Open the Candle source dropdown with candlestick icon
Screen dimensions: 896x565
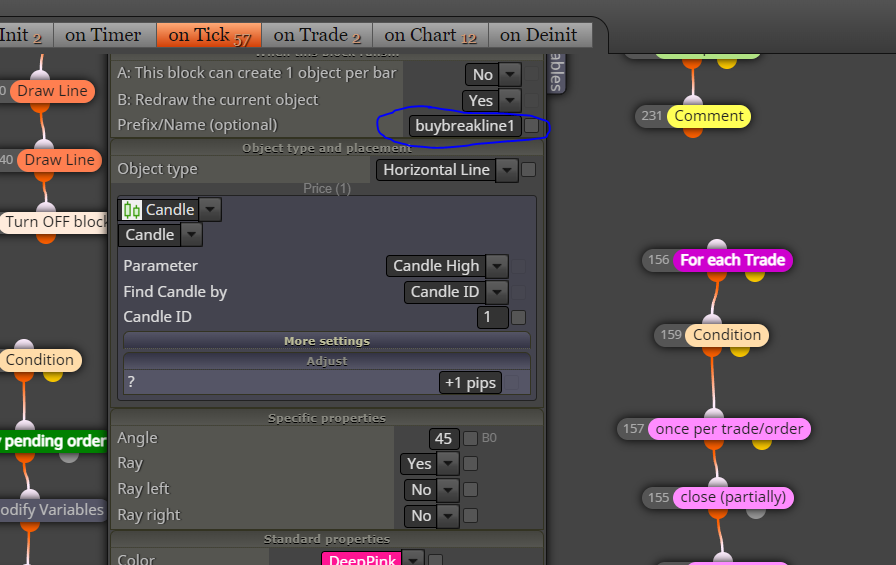(x=210, y=210)
